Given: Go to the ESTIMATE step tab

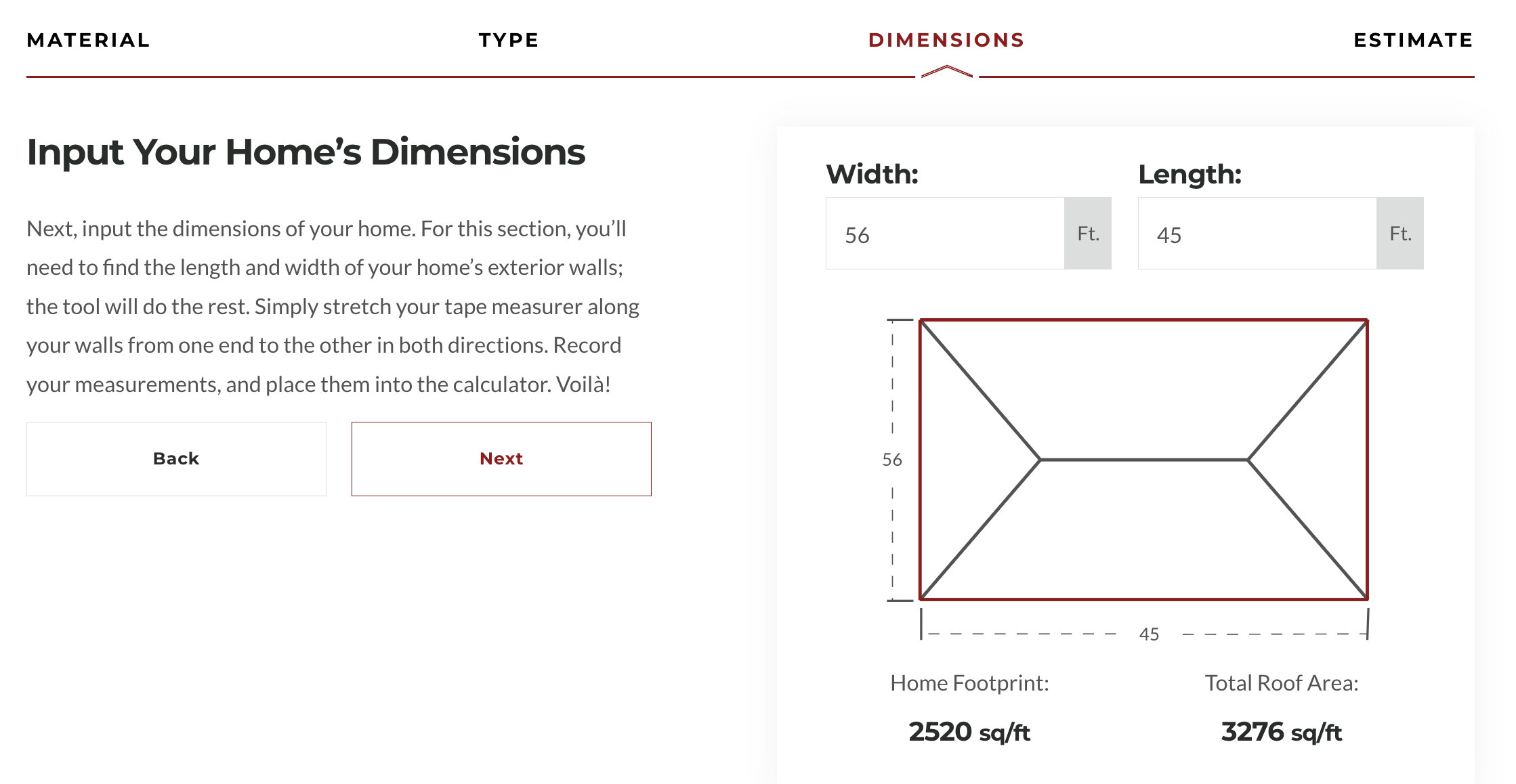Looking at the screenshot, I should pyautogui.click(x=1413, y=41).
